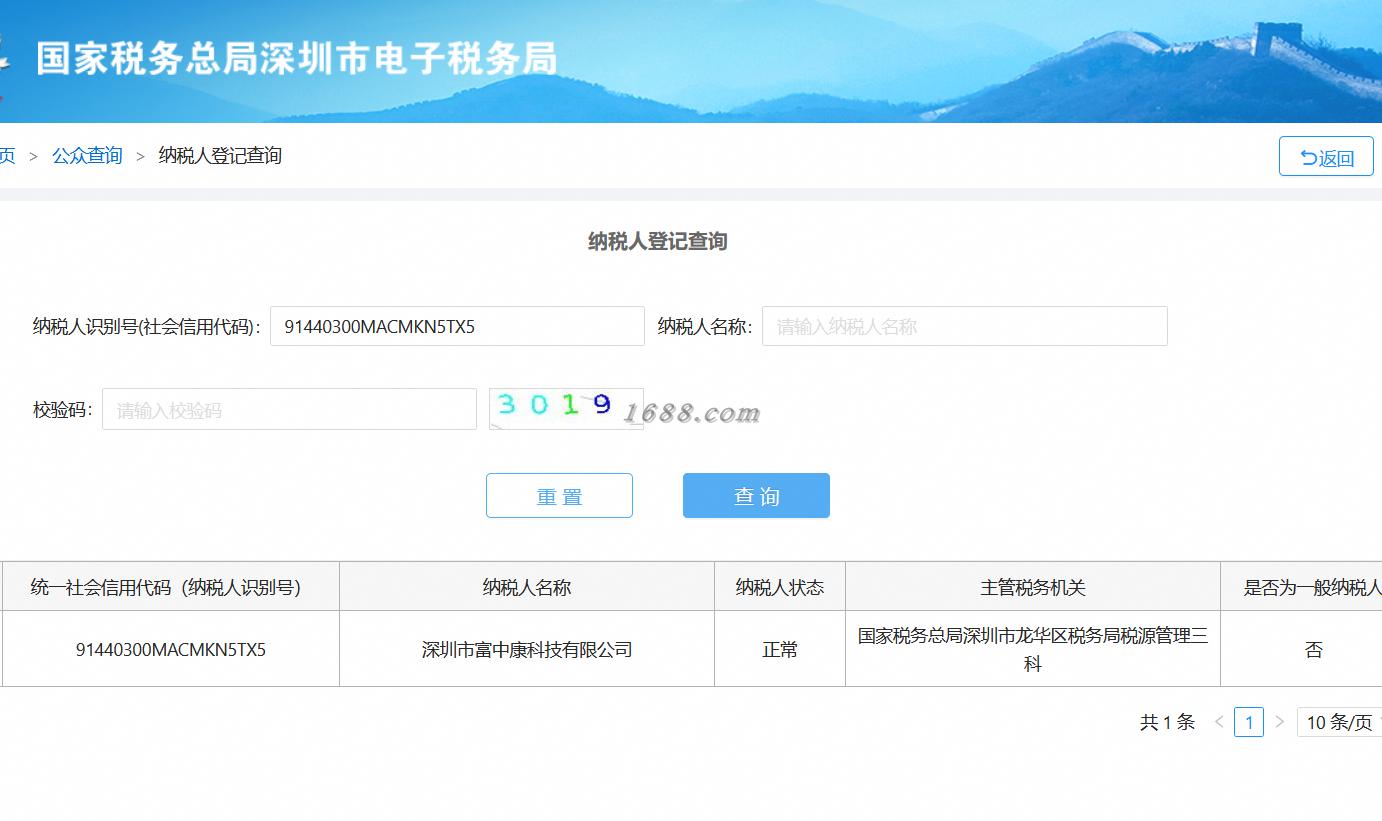Focus the 纳税人识别号 input field
This screenshot has height=821, width=1382.
(x=457, y=326)
